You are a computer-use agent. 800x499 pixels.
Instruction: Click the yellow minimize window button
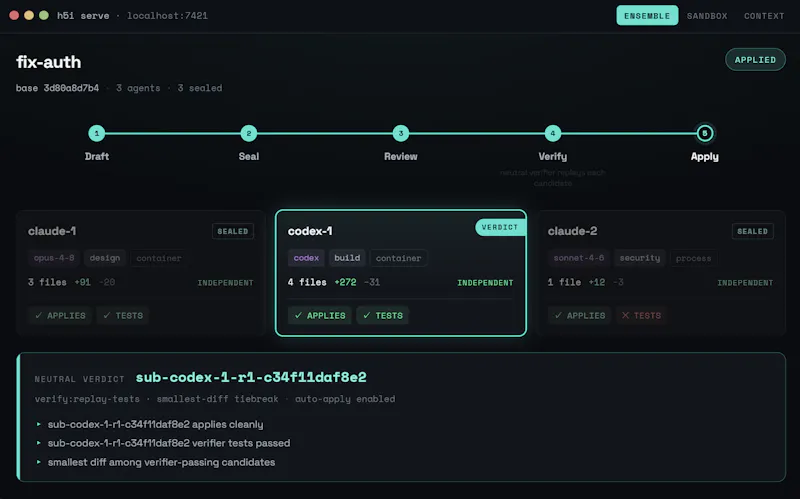(x=29, y=15)
